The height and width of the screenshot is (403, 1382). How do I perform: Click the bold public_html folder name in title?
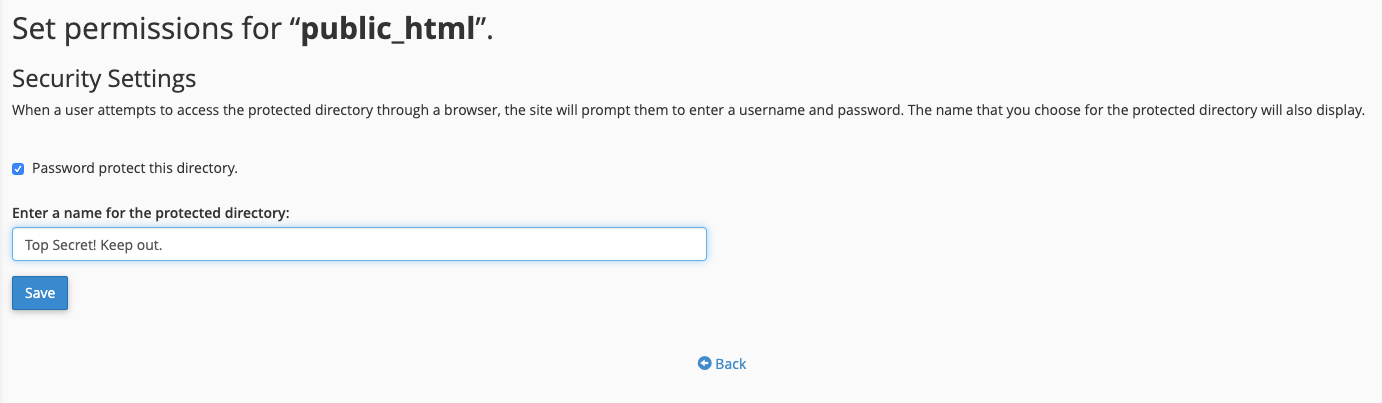click(387, 29)
